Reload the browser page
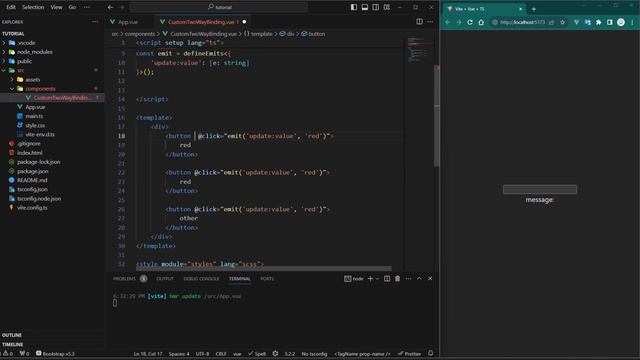 pos(470,22)
